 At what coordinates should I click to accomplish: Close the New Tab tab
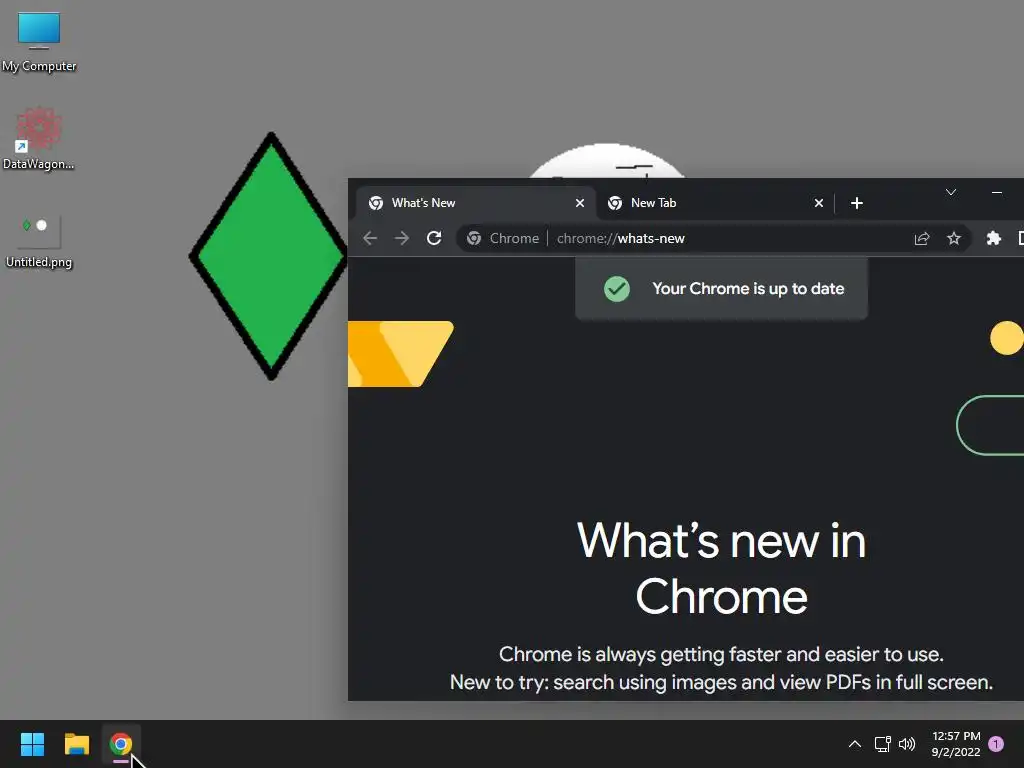[818, 203]
